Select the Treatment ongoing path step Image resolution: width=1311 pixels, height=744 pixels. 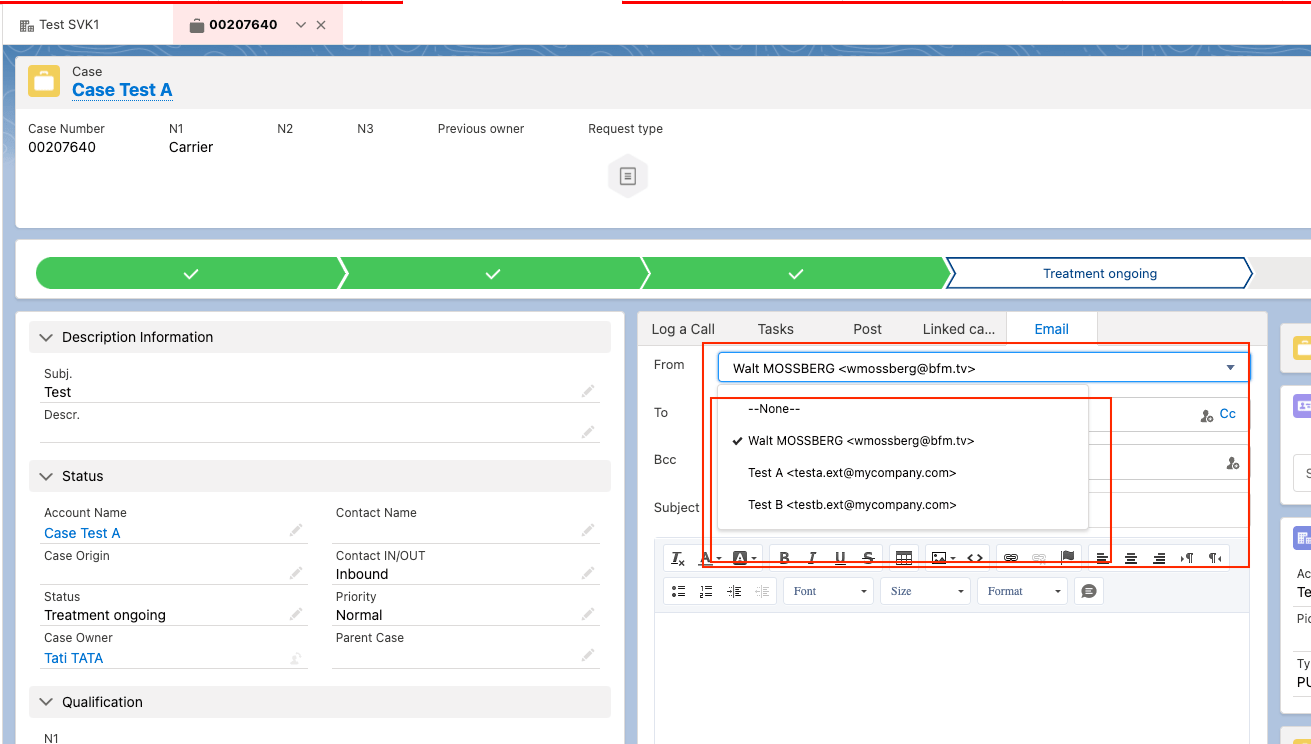point(1099,273)
